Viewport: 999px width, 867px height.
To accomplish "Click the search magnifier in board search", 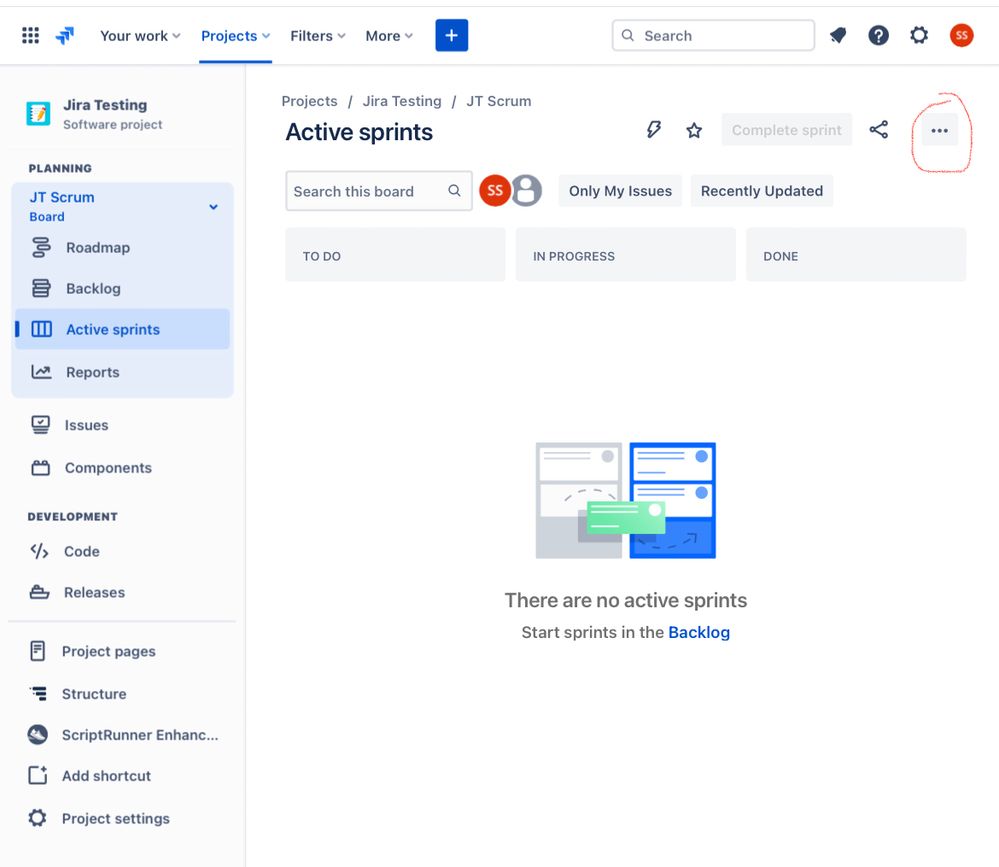I will coord(454,190).
